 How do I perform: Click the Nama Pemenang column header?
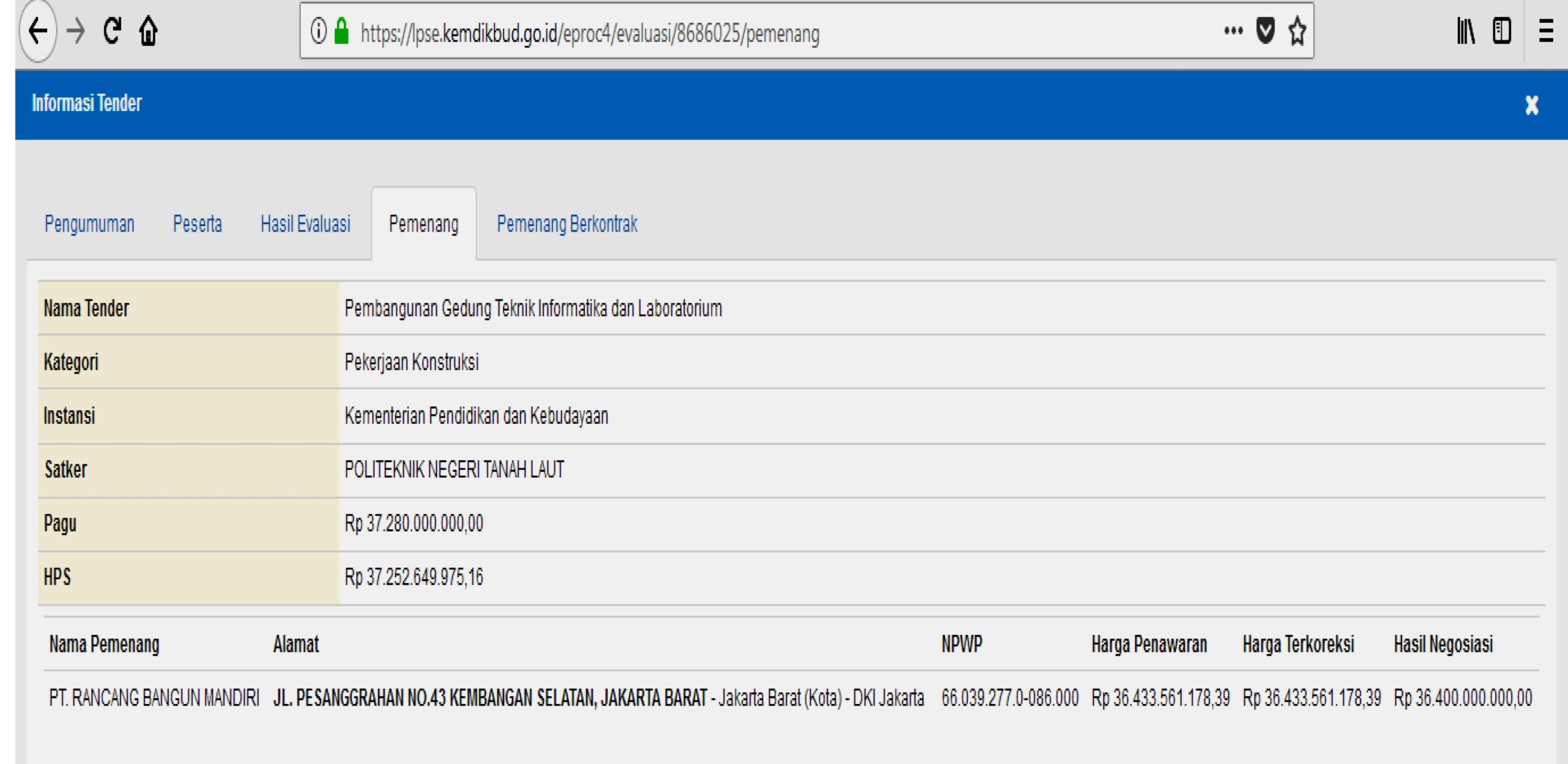pos(104,645)
